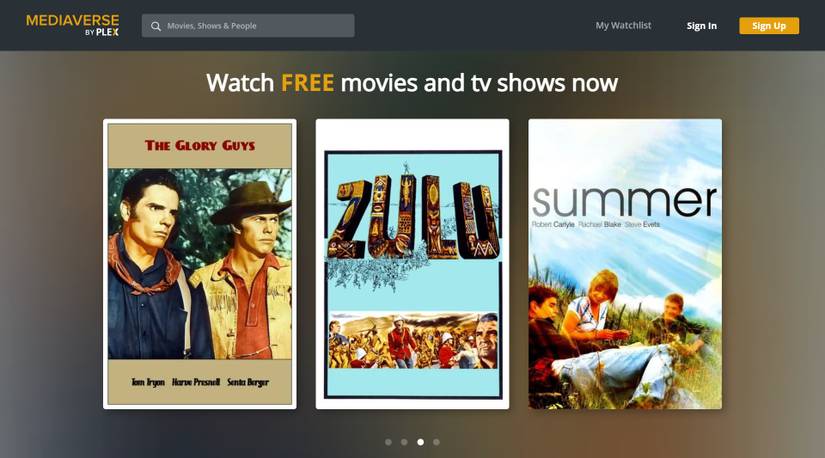
Task: Click the Robert Carlyle cast credit
Action: [553, 225]
